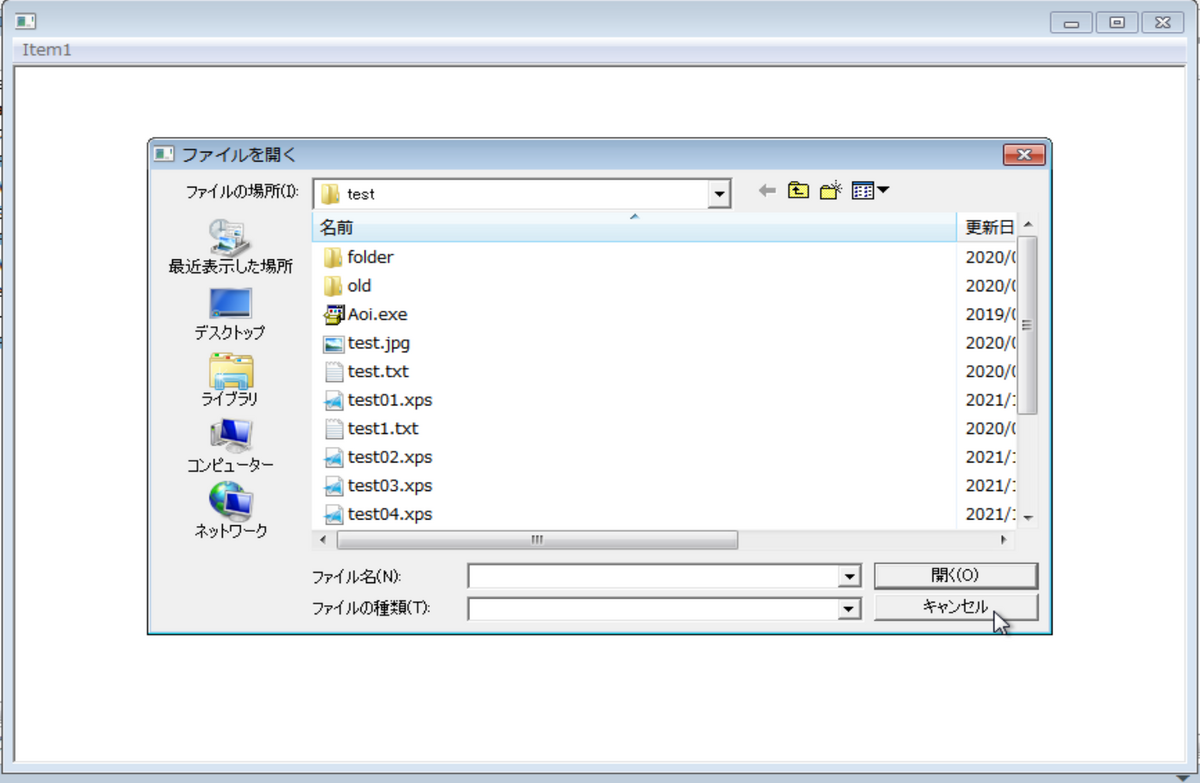
Task: Click the ファイル名 input field
Action: 654,576
